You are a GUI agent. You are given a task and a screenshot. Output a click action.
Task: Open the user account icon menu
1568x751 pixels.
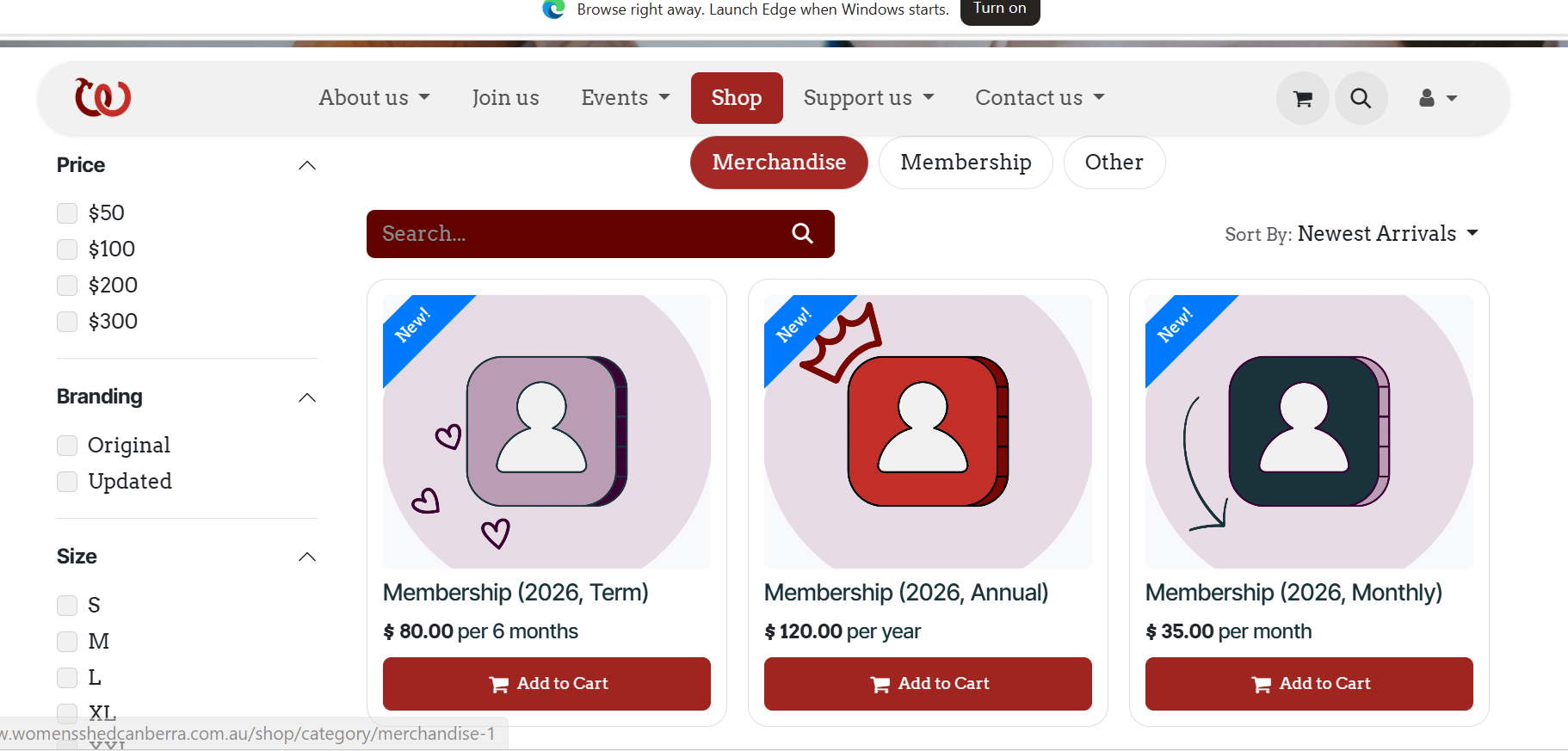1438,98
